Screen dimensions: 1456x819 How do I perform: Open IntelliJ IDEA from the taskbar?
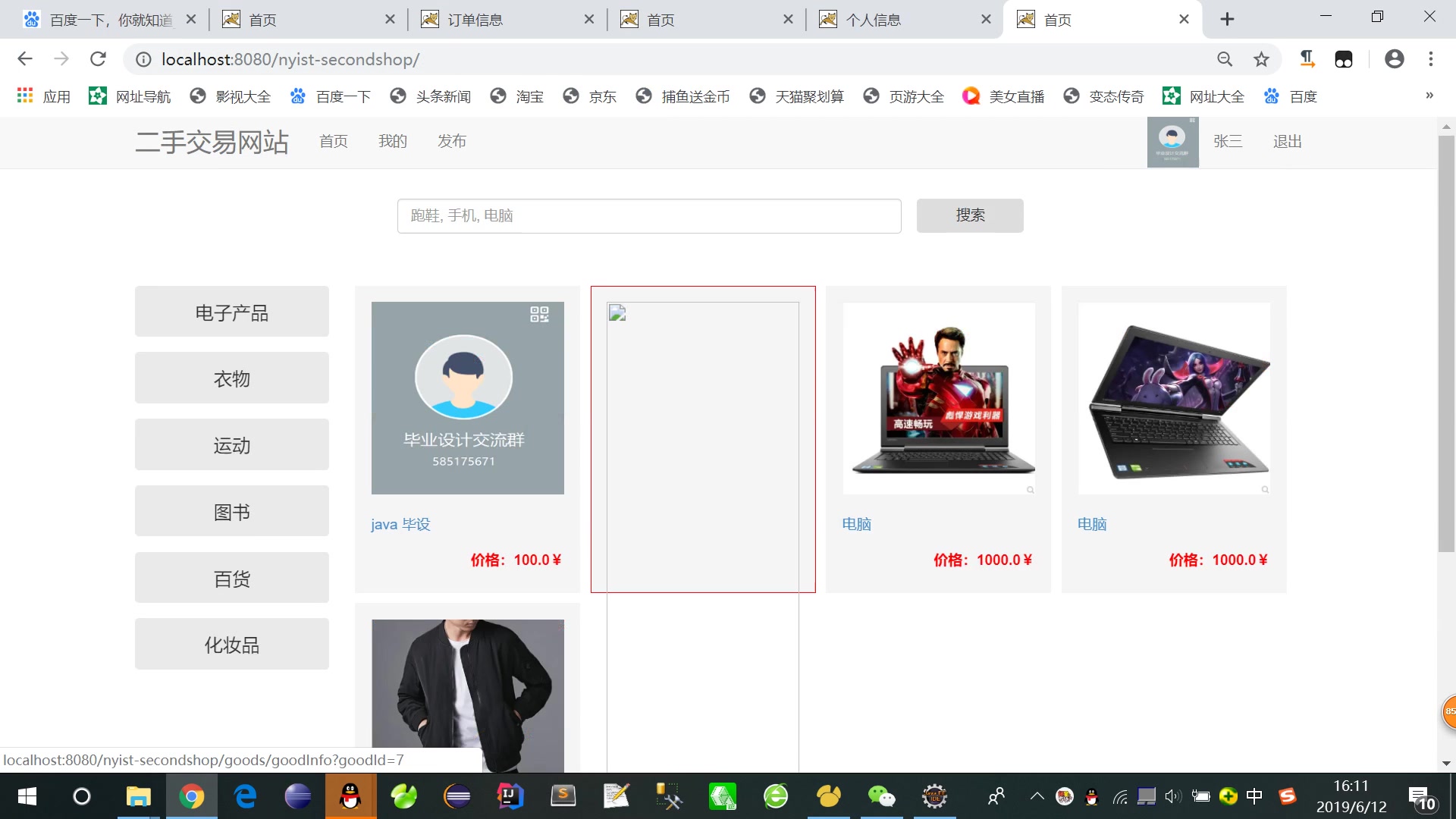click(x=510, y=796)
